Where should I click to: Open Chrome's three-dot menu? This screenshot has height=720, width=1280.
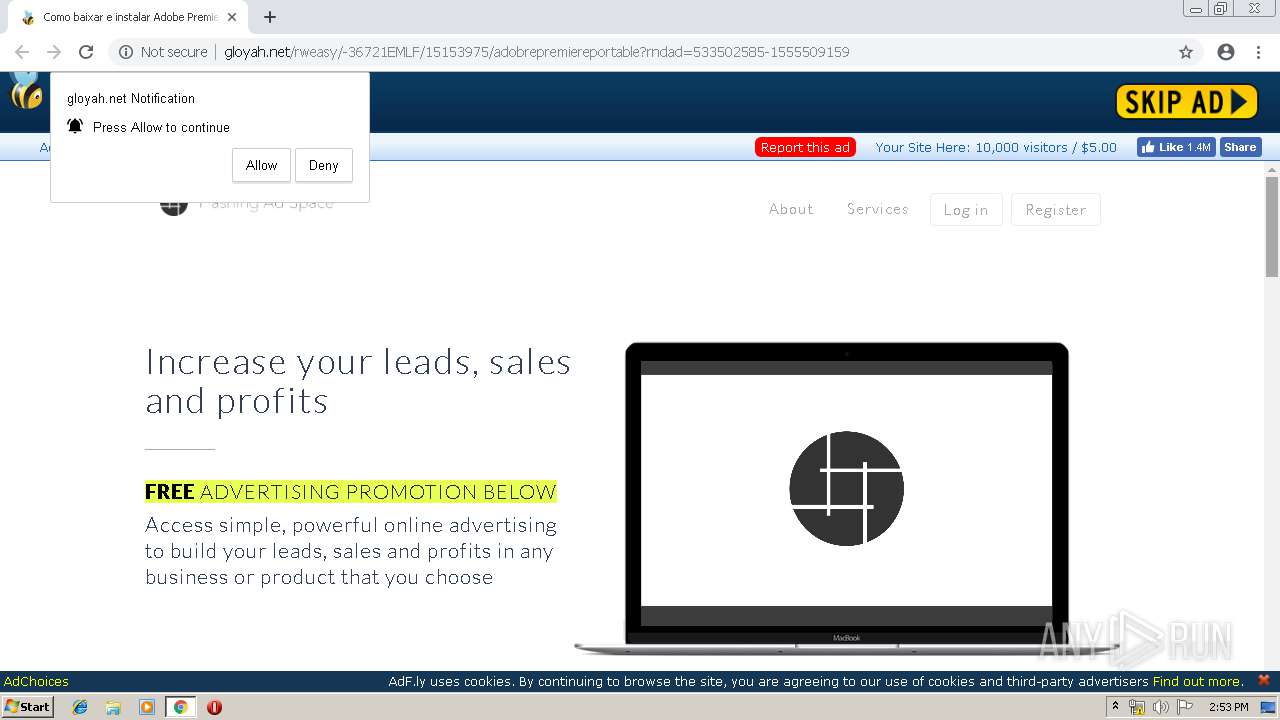pyautogui.click(x=1258, y=52)
